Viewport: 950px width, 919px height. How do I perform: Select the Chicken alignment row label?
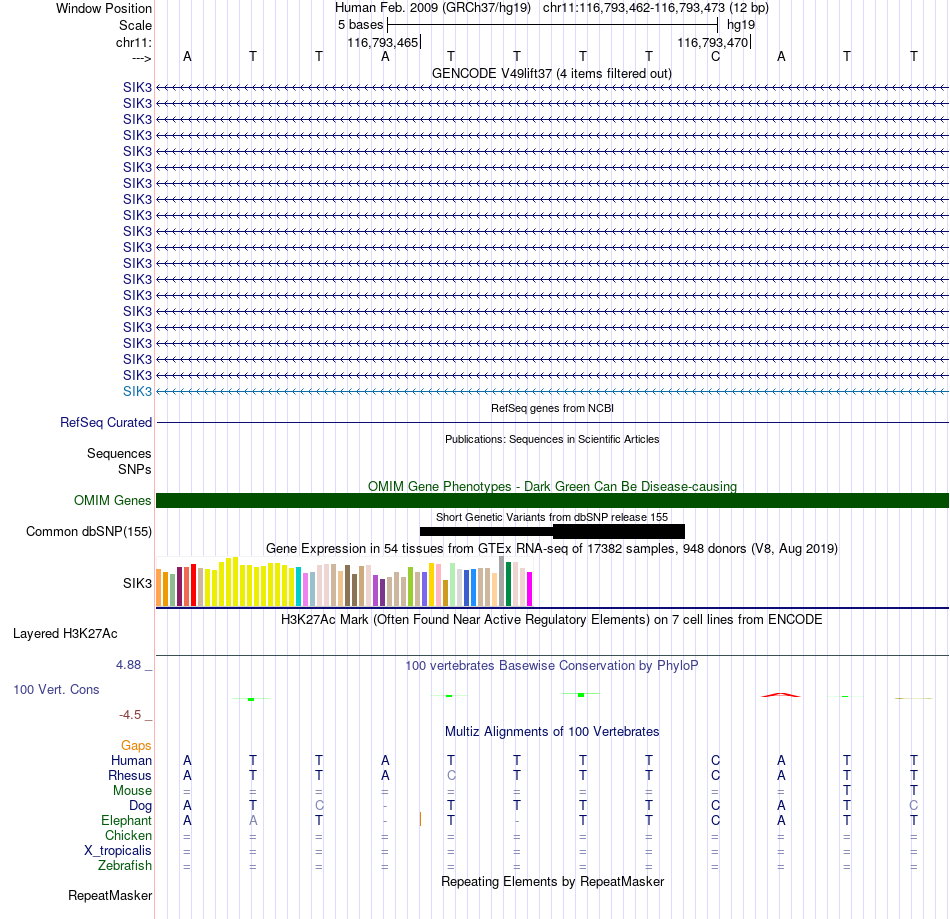point(128,835)
